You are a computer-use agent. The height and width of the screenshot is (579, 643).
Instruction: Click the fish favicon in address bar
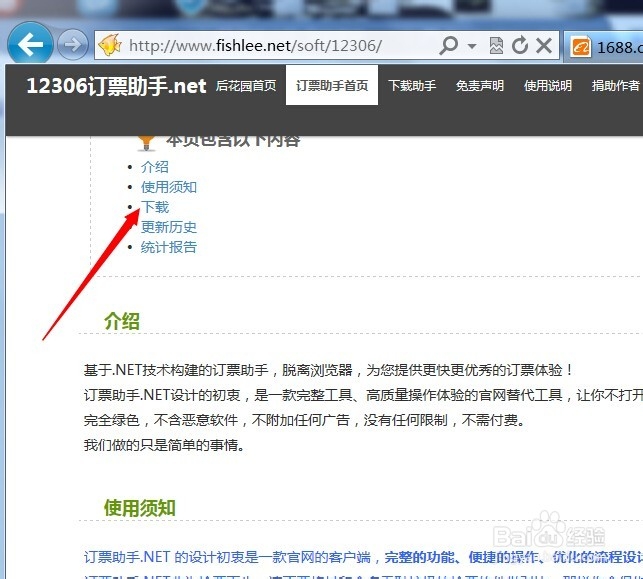(109, 45)
